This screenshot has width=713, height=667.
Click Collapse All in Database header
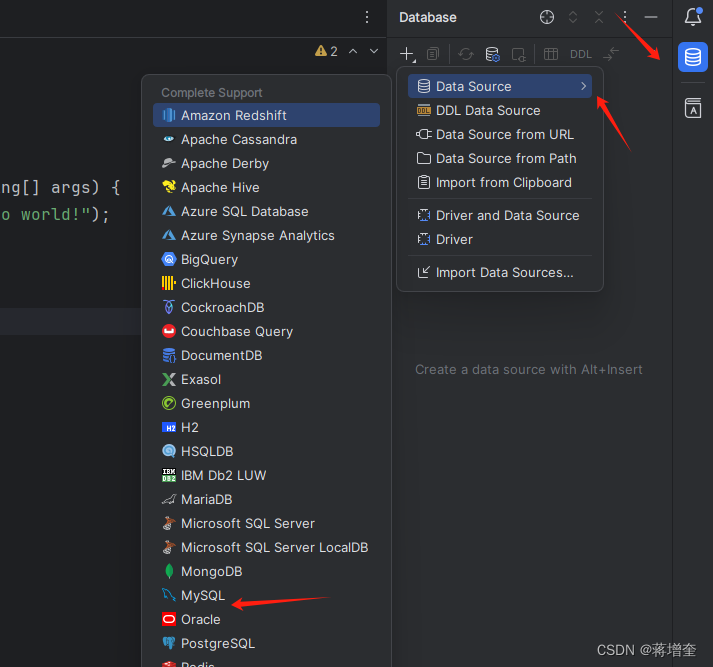point(599,17)
